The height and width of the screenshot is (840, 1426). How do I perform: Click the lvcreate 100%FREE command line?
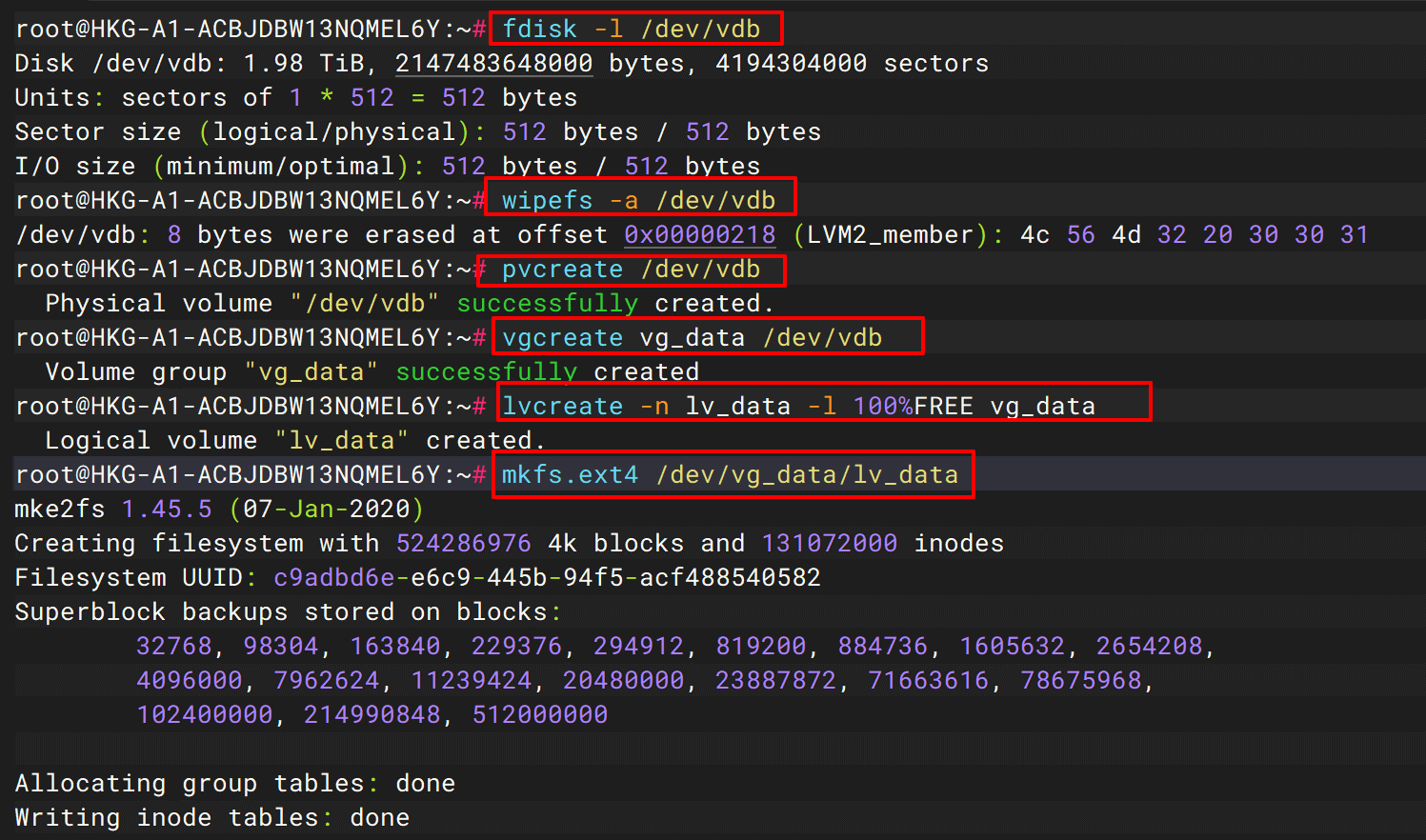click(798, 407)
